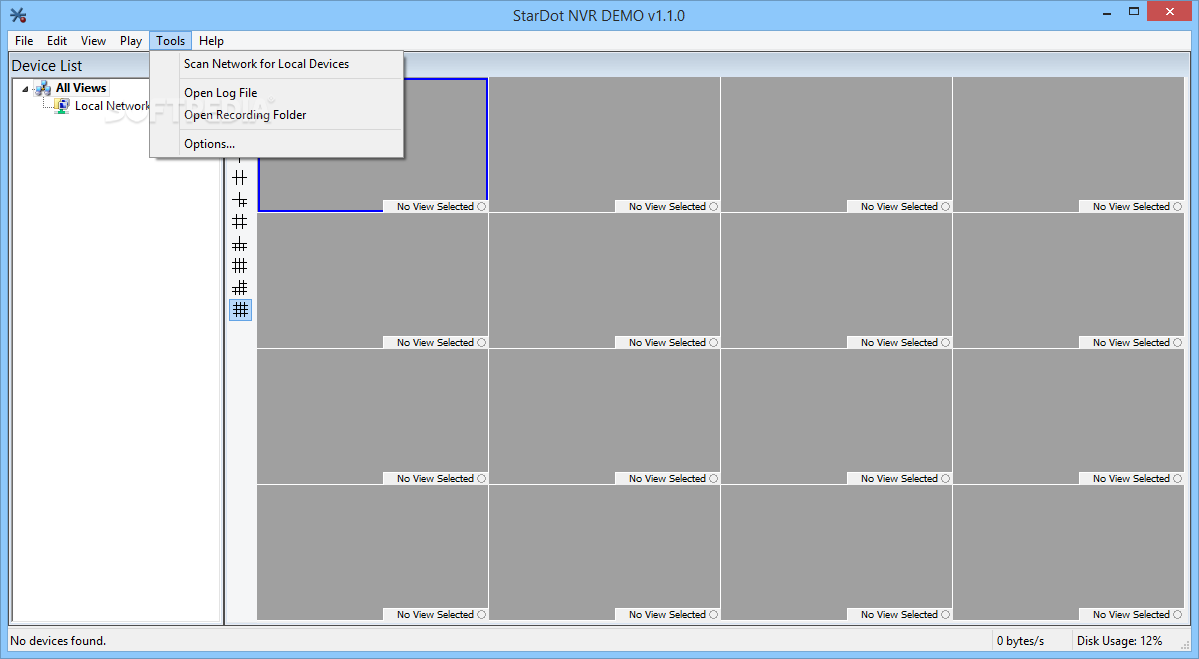Open the Play menu
Screen dimensions: 1199x659
pyautogui.click(x=131, y=41)
